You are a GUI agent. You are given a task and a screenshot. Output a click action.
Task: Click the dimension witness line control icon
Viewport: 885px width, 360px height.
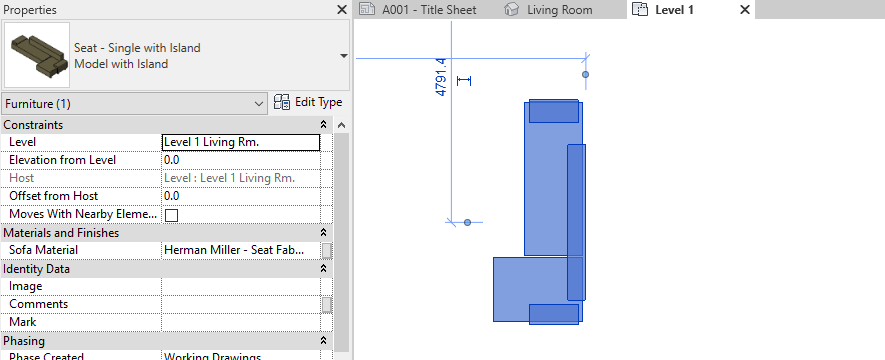coord(464,81)
